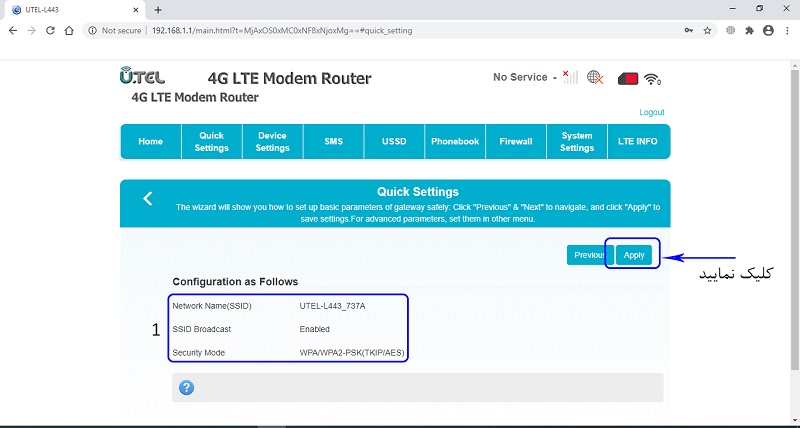This screenshot has width=800, height=428.
Task: Open Chrome three-dot menu
Action: [x=787, y=31]
